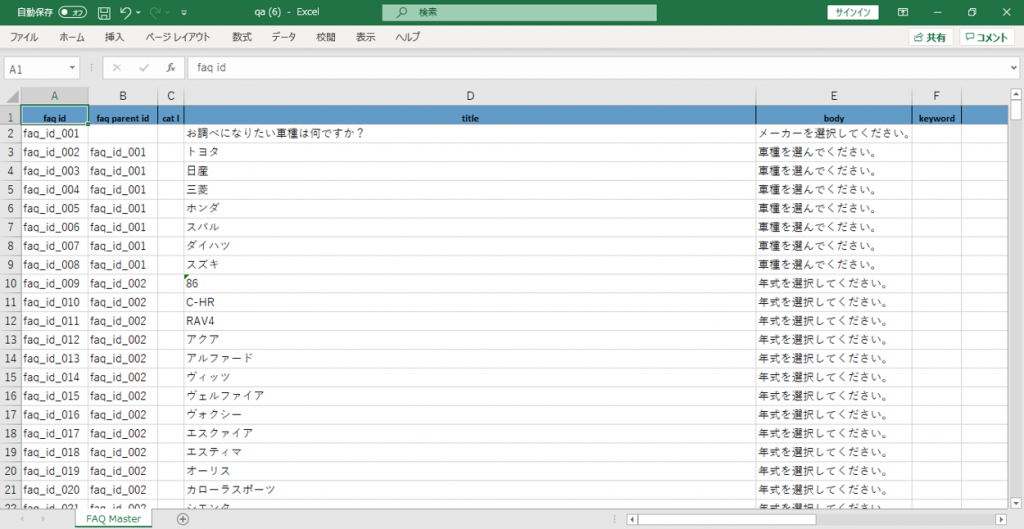The width and height of the screenshot is (1024, 529).
Task: Click the カローラスポーツ cell
Action: pyautogui.click(x=470, y=490)
